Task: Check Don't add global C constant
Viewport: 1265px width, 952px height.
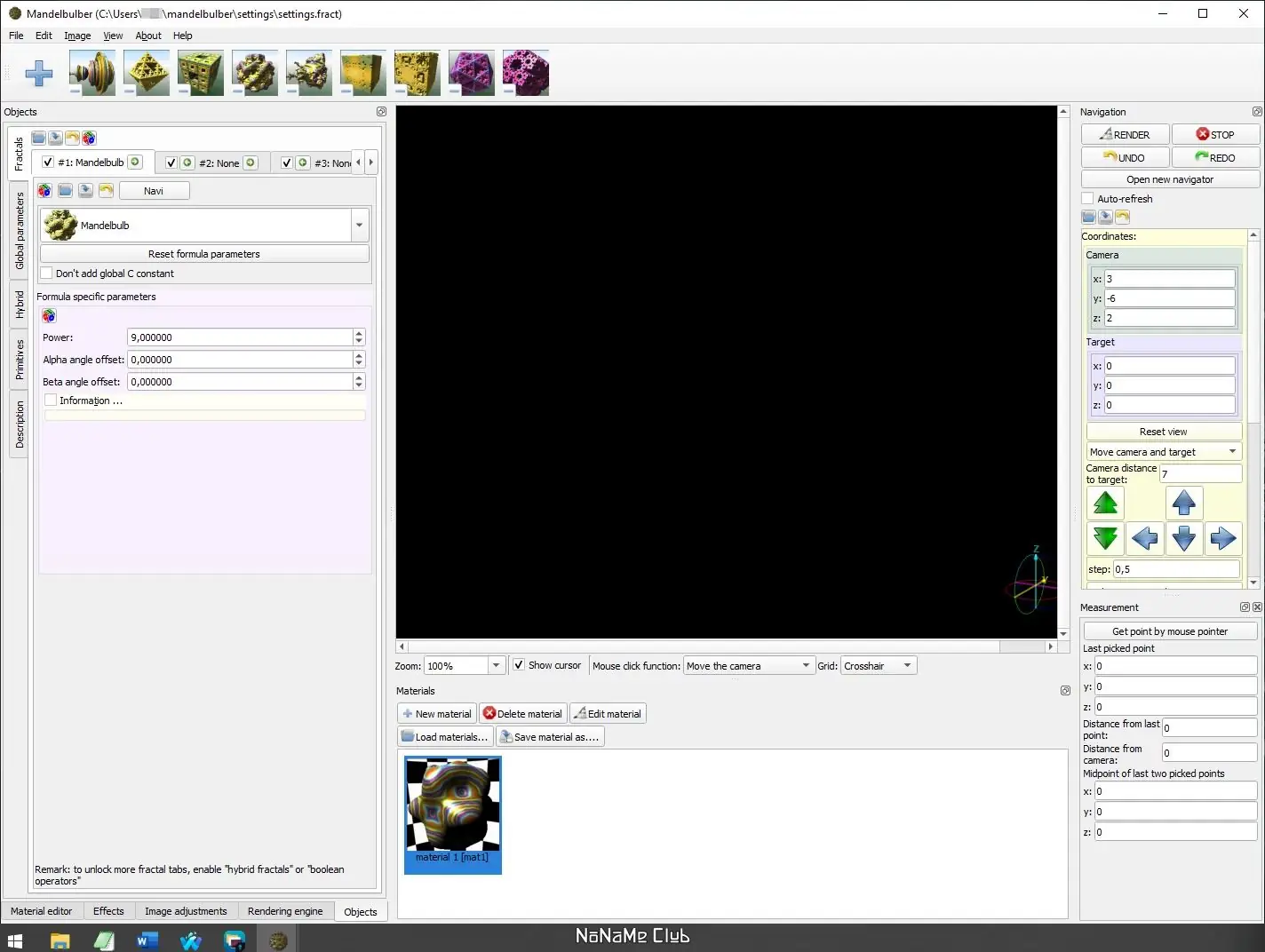Action: coord(47,274)
